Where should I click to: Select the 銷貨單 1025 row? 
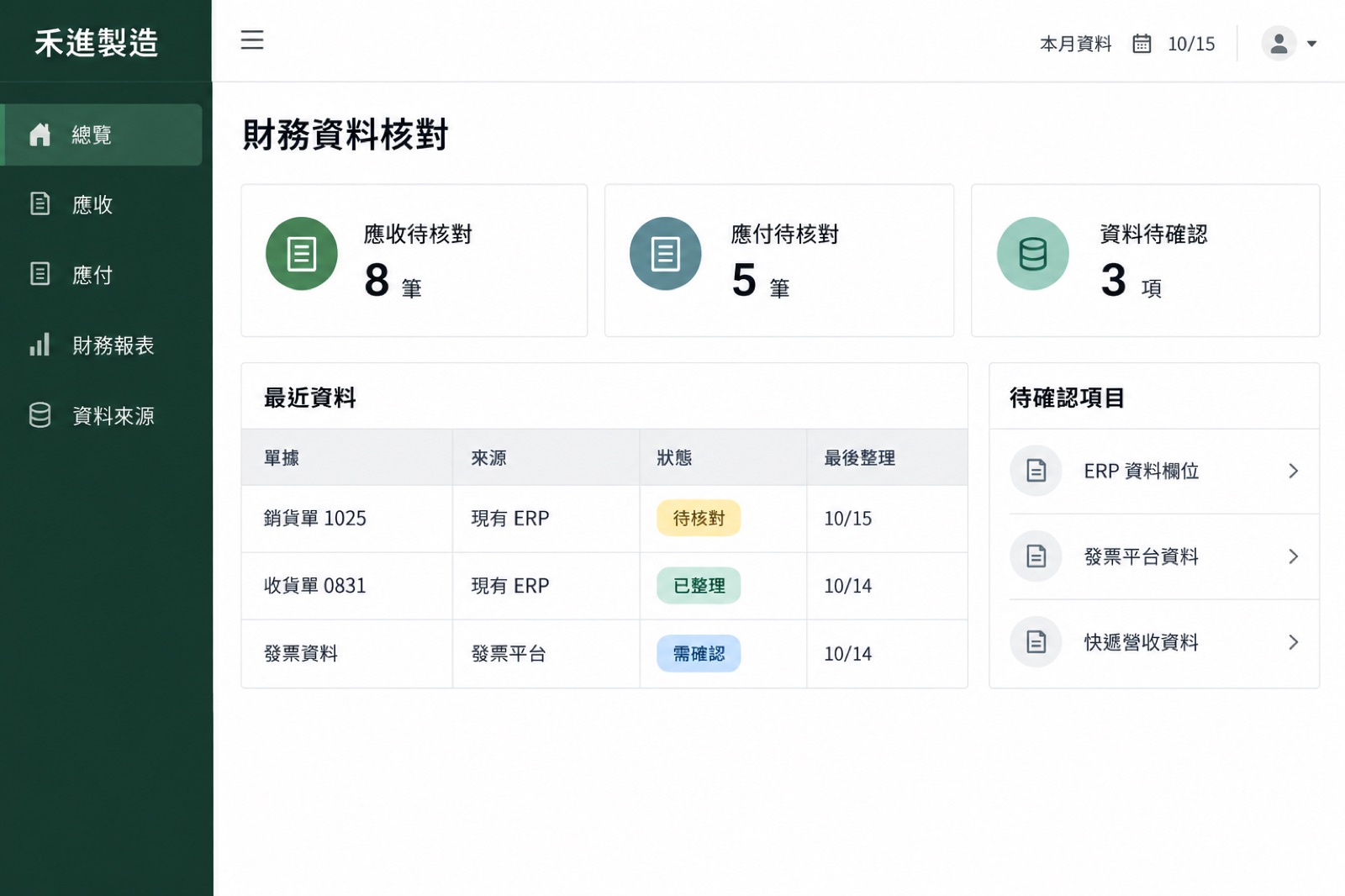pyautogui.click(x=604, y=519)
